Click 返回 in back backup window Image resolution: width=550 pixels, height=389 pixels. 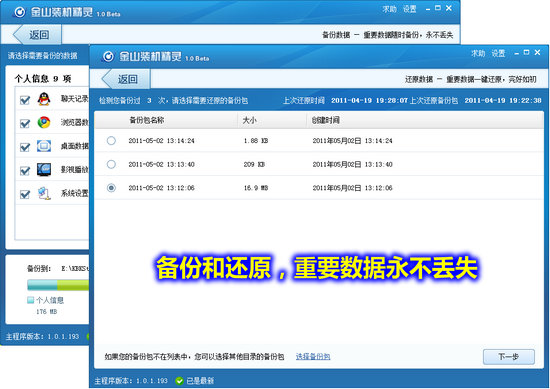(38, 35)
